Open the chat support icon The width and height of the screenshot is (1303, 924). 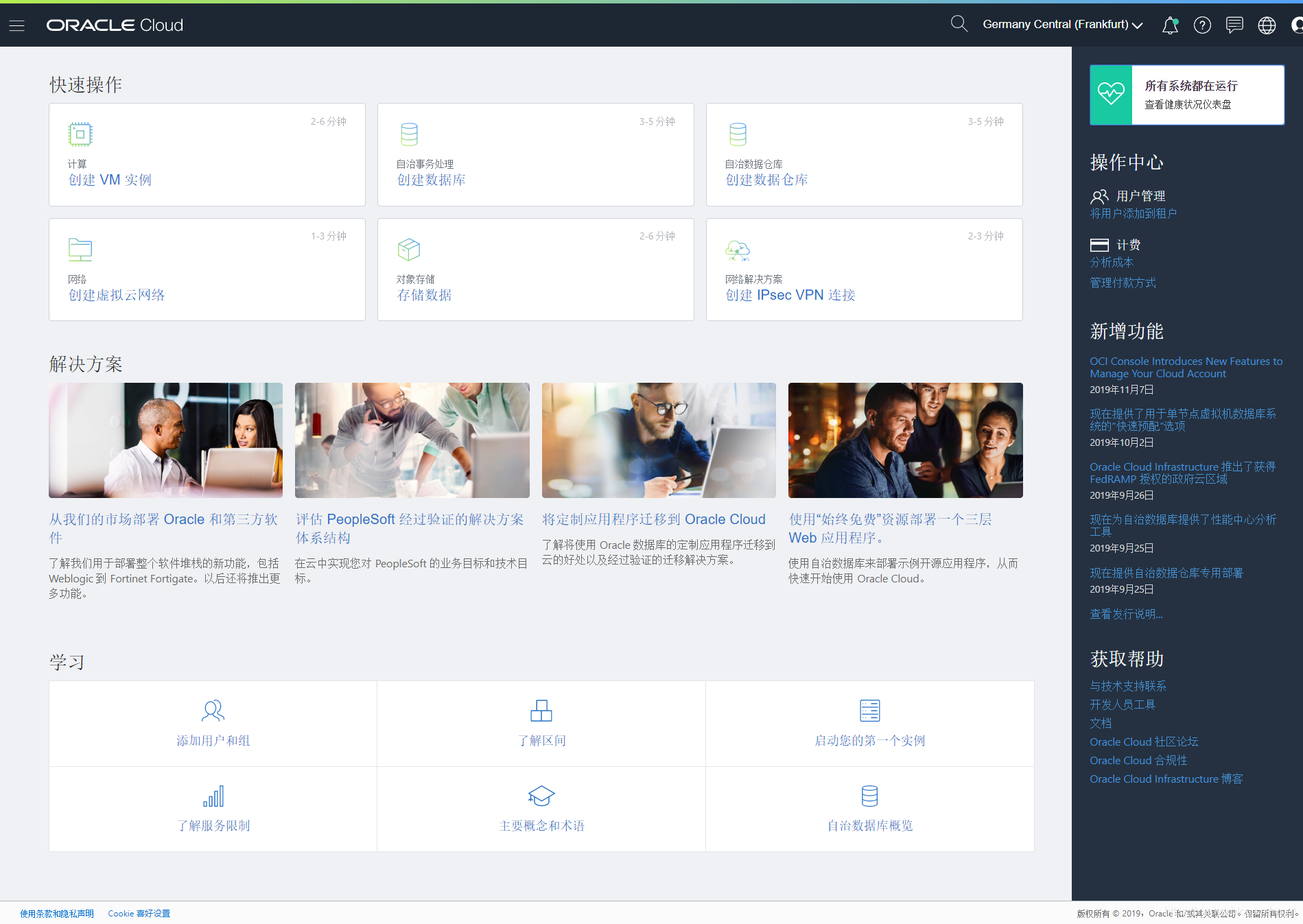coord(1234,25)
